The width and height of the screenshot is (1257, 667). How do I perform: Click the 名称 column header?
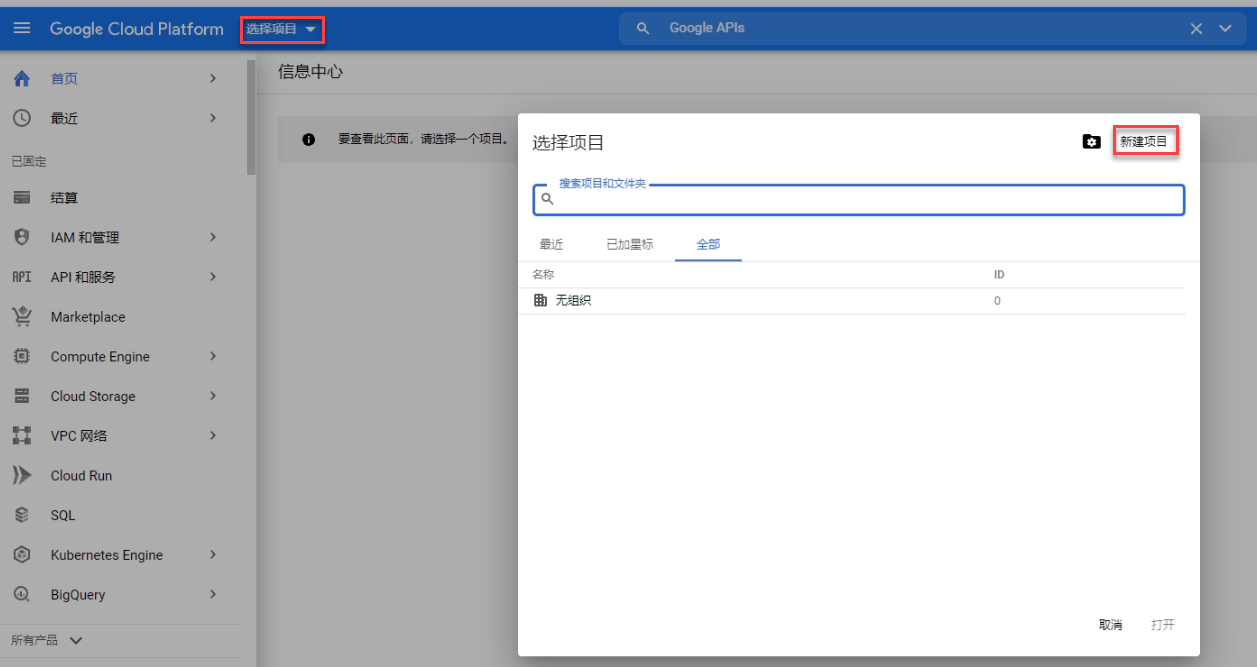[543, 274]
